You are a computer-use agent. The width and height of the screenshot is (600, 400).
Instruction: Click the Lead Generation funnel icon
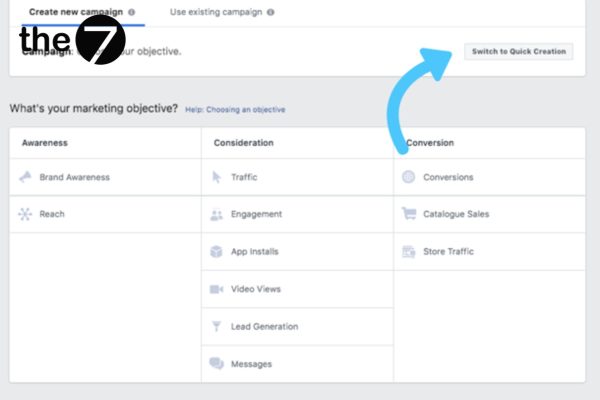216,327
